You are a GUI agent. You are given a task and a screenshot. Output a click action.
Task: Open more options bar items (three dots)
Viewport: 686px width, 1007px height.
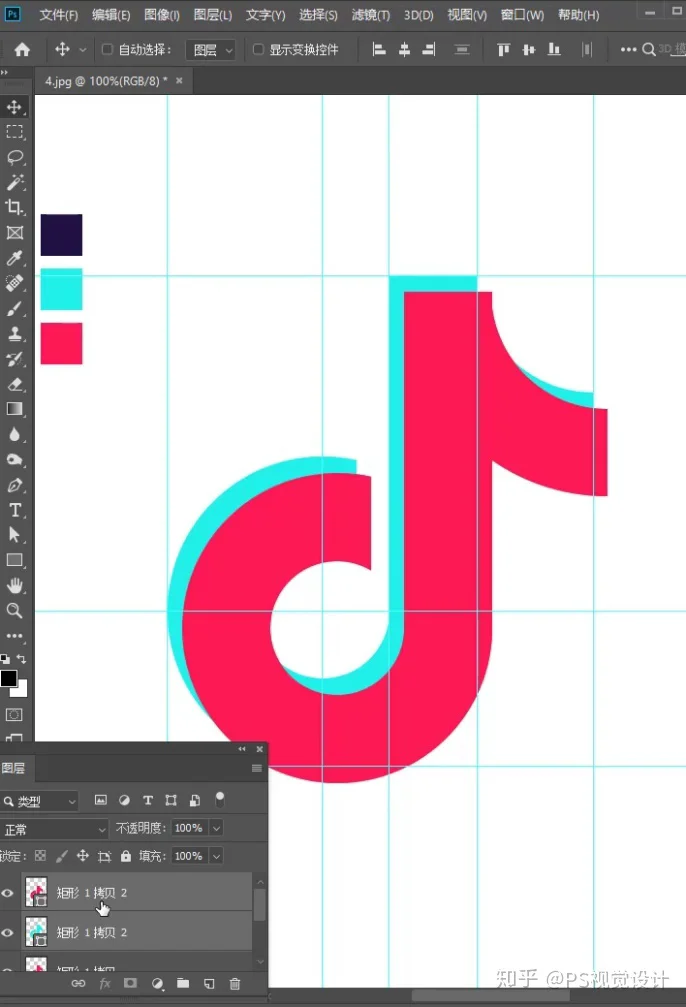tap(628, 49)
